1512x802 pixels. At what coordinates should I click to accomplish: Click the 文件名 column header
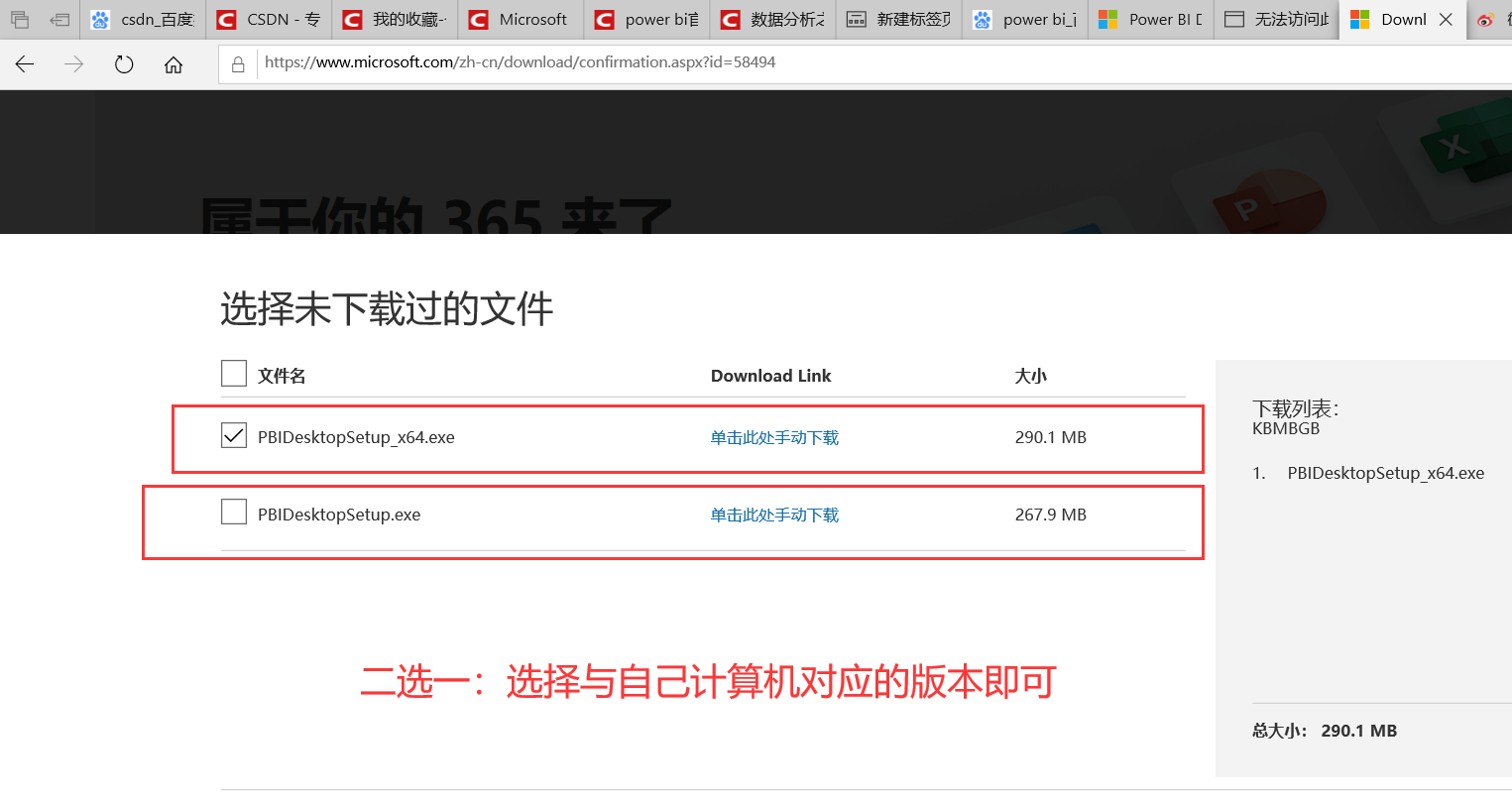[x=282, y=376]
